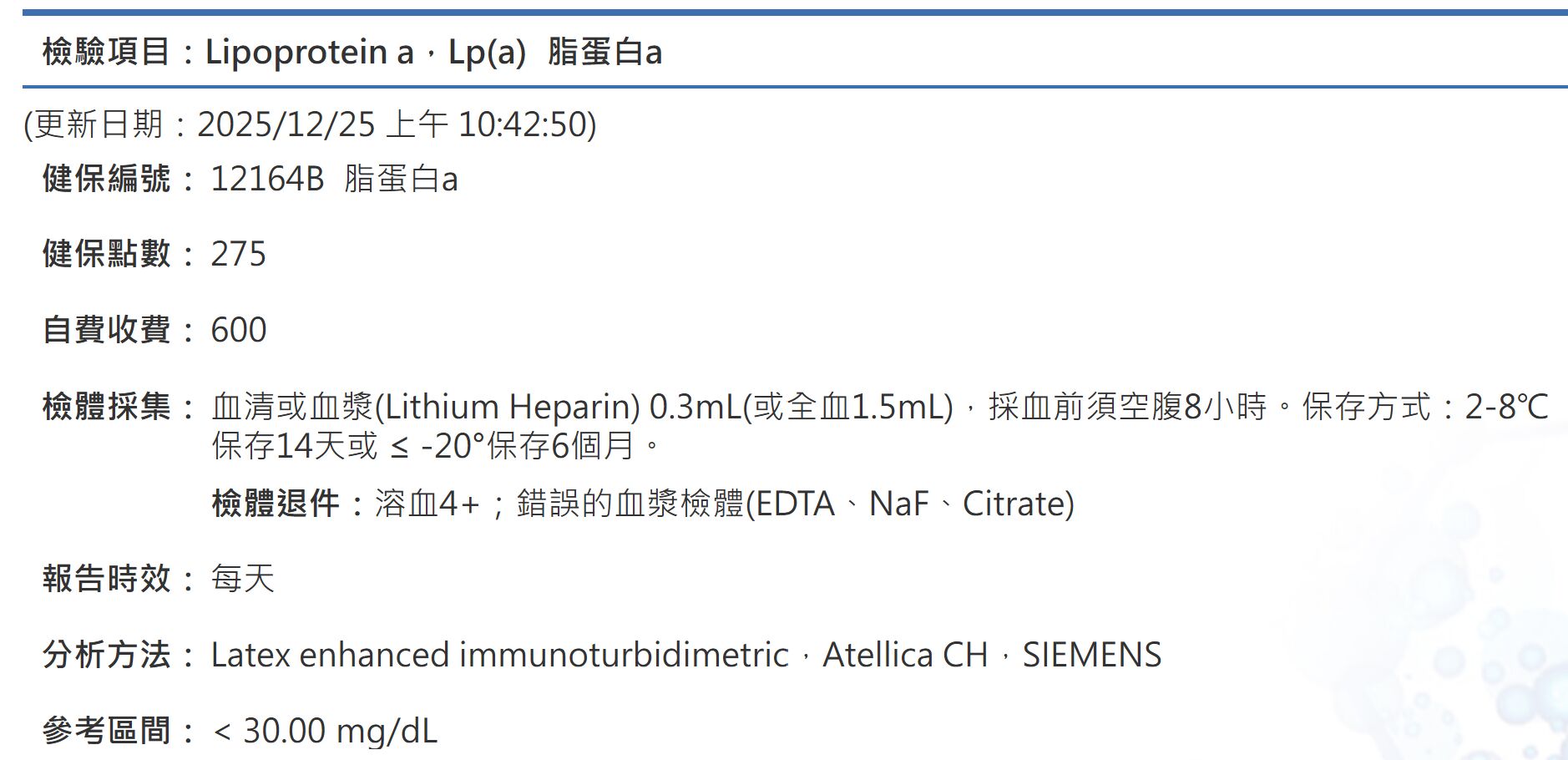This screenshot has width=1568, height=760.
Task: Select the reference range < 30.00 mg/dL
Action: pyautogui.click(x=325, y=731)
